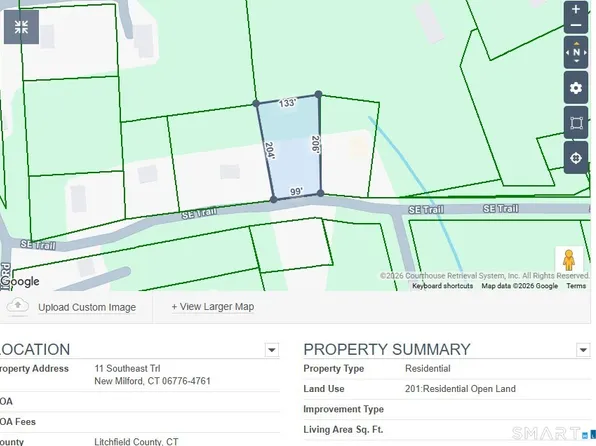Viewport: 596px width, 446px height.
Task: Open Keyboard shortcuts on the map
Action: [442, 286]
